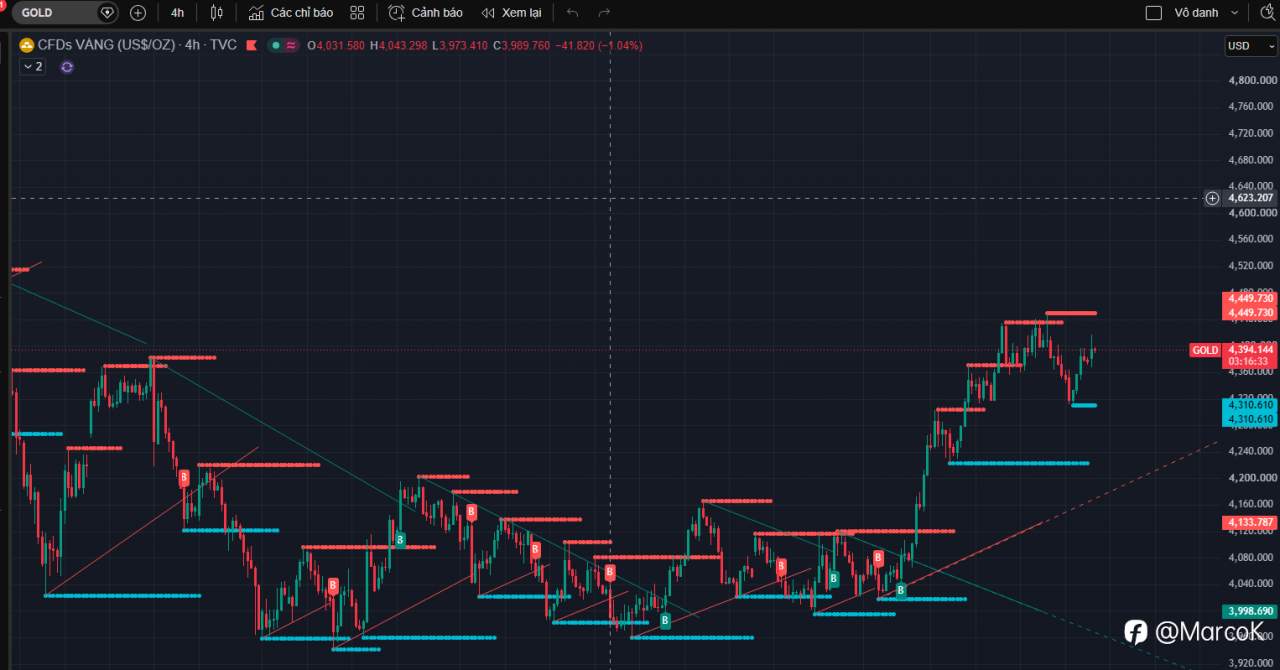Create an alert via Cảnh báo
The image size is (1280, 670).
point(425,13)
